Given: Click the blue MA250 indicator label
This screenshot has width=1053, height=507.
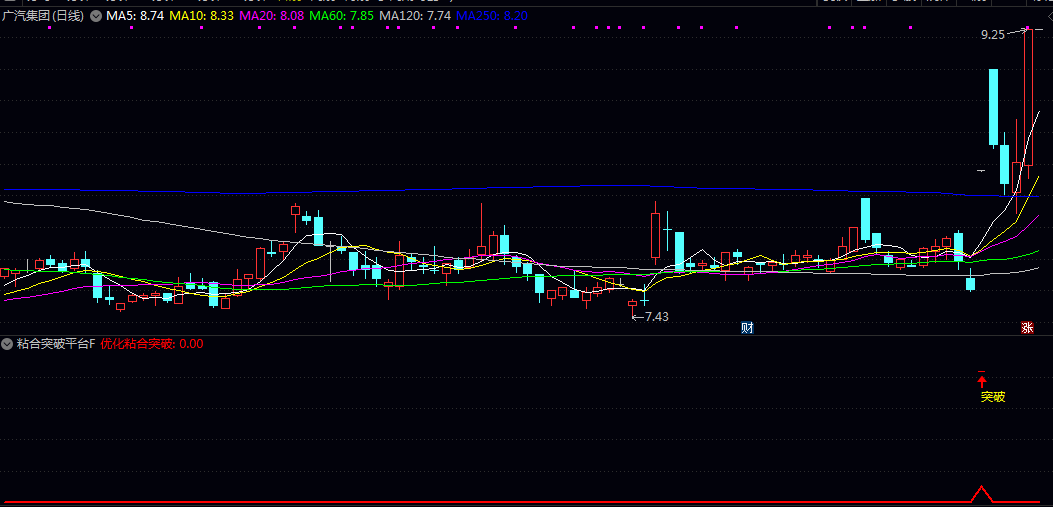Looking at the screenshot, I should click(491, 16).
